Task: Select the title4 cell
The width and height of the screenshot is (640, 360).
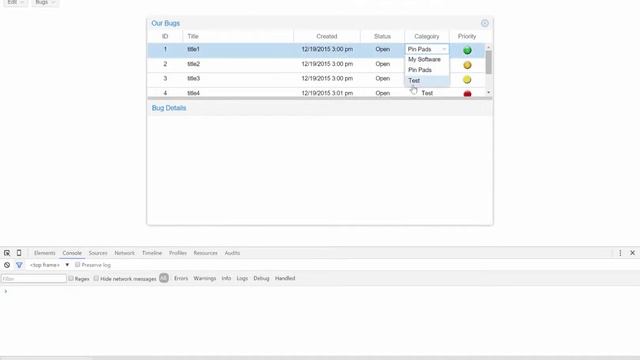Action: [238, 93]
